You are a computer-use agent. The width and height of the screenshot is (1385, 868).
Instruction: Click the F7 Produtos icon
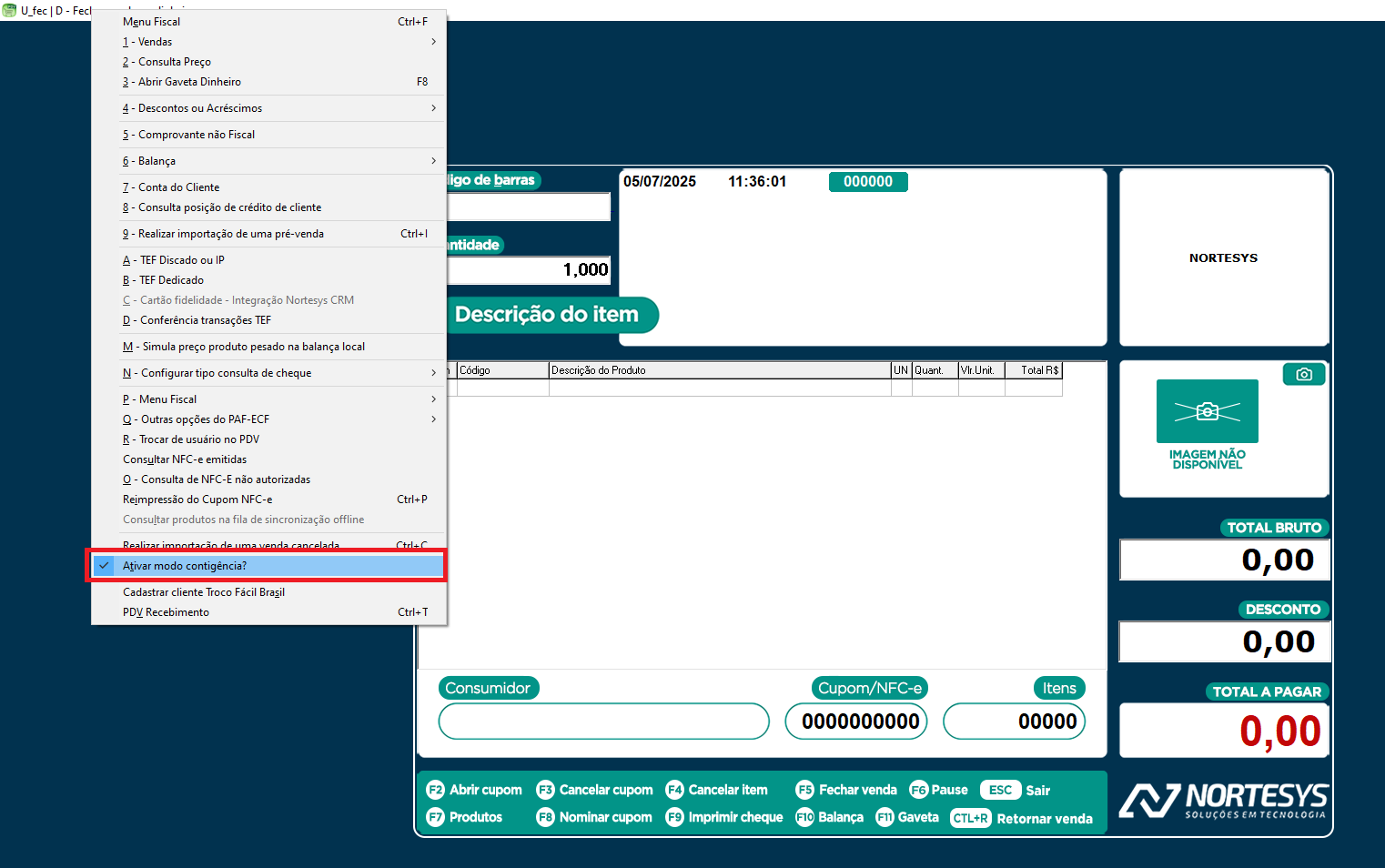[x=435, y=817]
